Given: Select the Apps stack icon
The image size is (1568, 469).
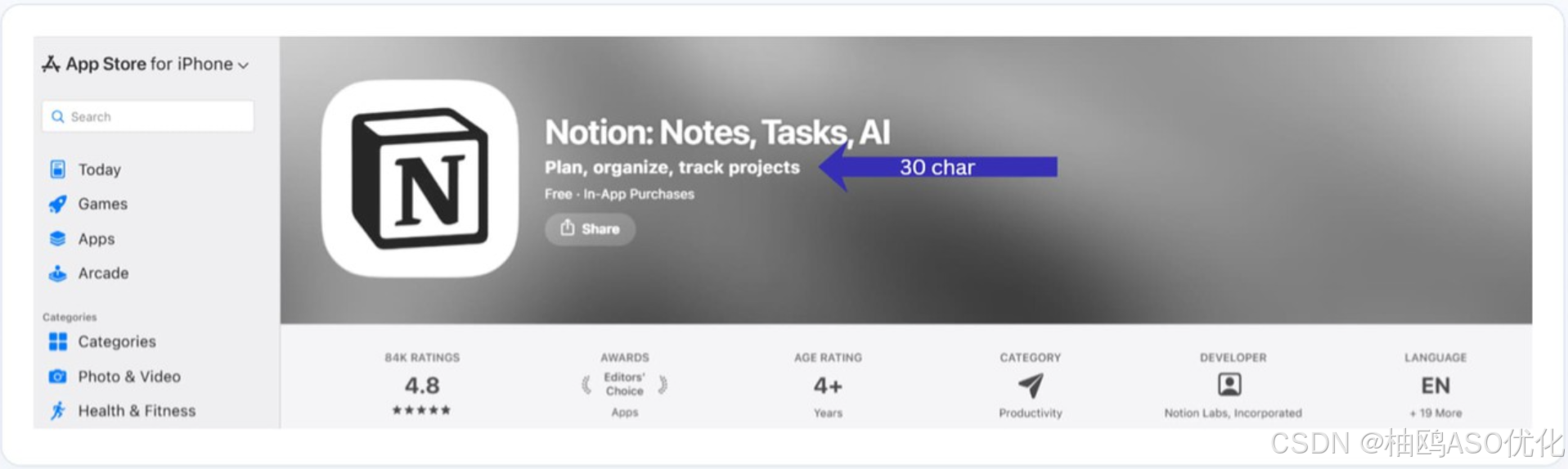Looking at the screenshot, I should tap(58, 238).
